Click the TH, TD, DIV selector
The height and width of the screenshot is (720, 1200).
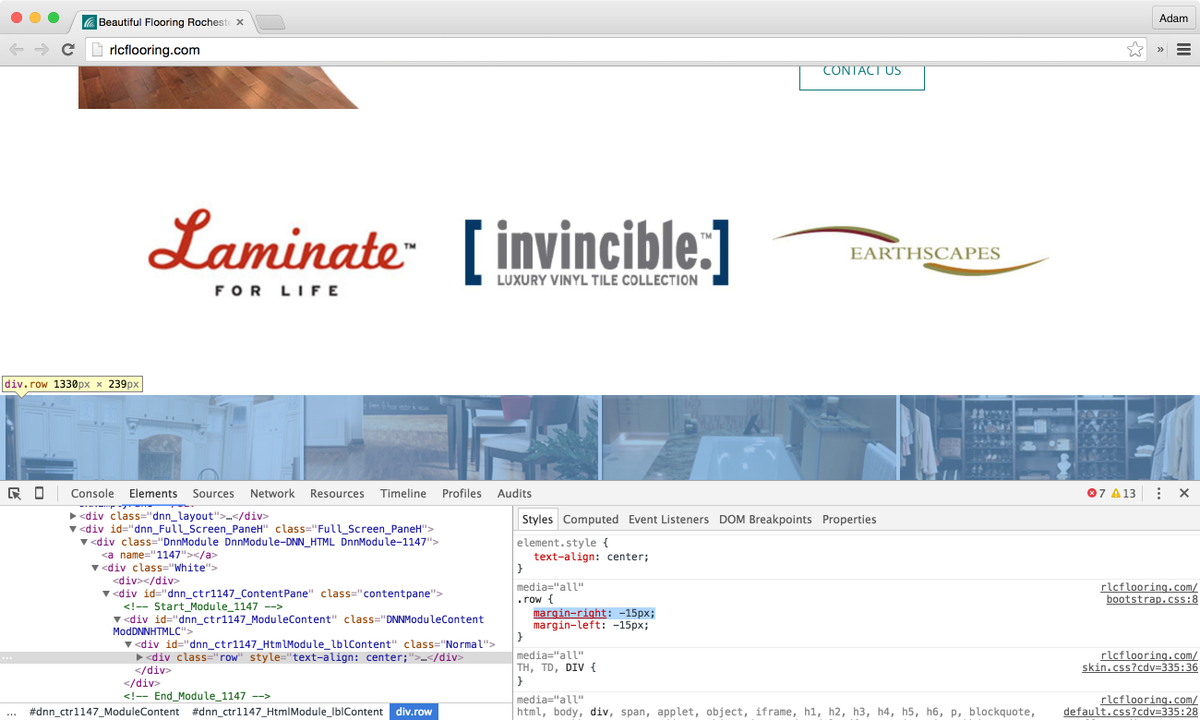pyautogui.click(x=549, y=667)
